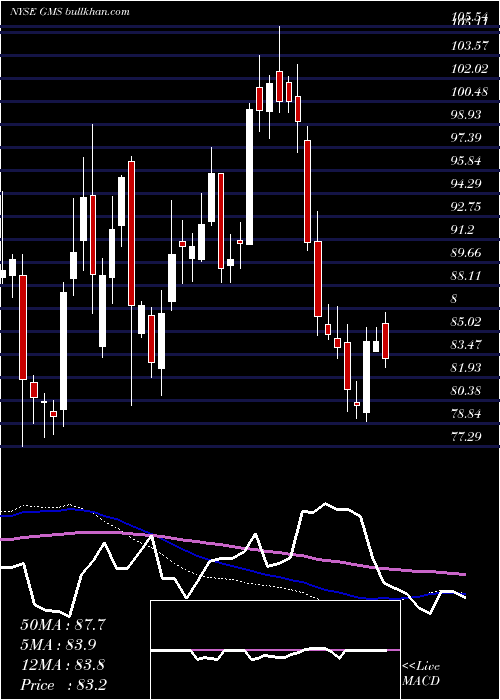This screenshot has width=500, height=700.
Task: Click the 77.29 price axis label
Action: [x=466, y=436]
